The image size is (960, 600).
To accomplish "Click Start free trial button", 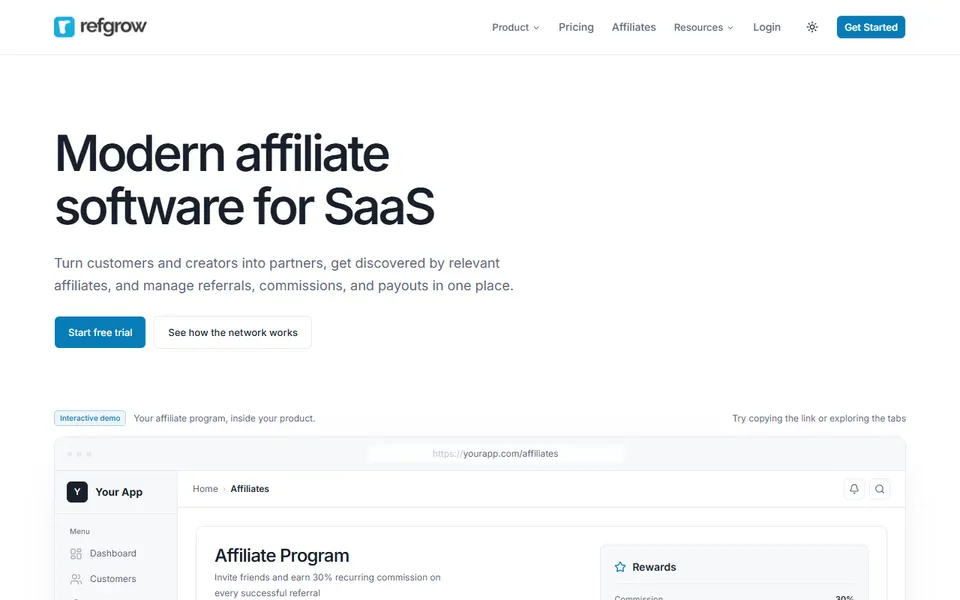I will point(100,332).
